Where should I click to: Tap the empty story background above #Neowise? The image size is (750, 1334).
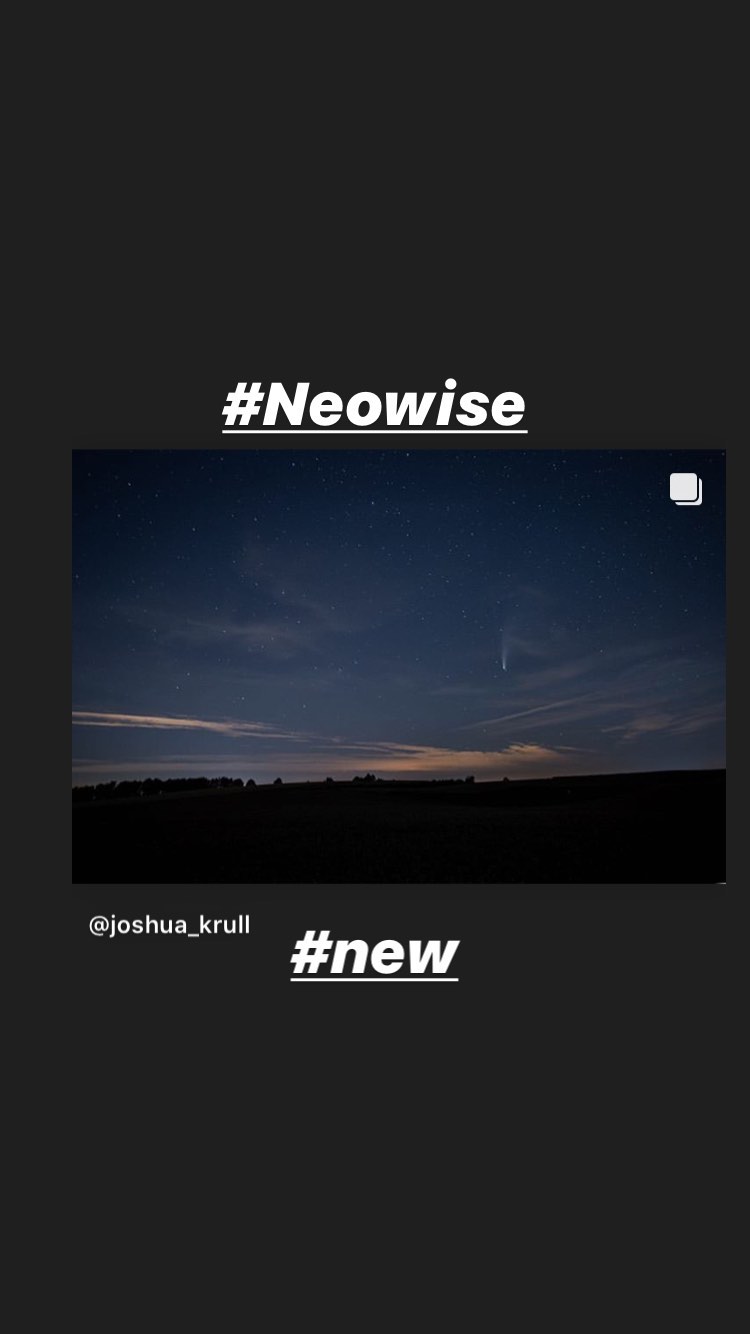coord(375,180)
